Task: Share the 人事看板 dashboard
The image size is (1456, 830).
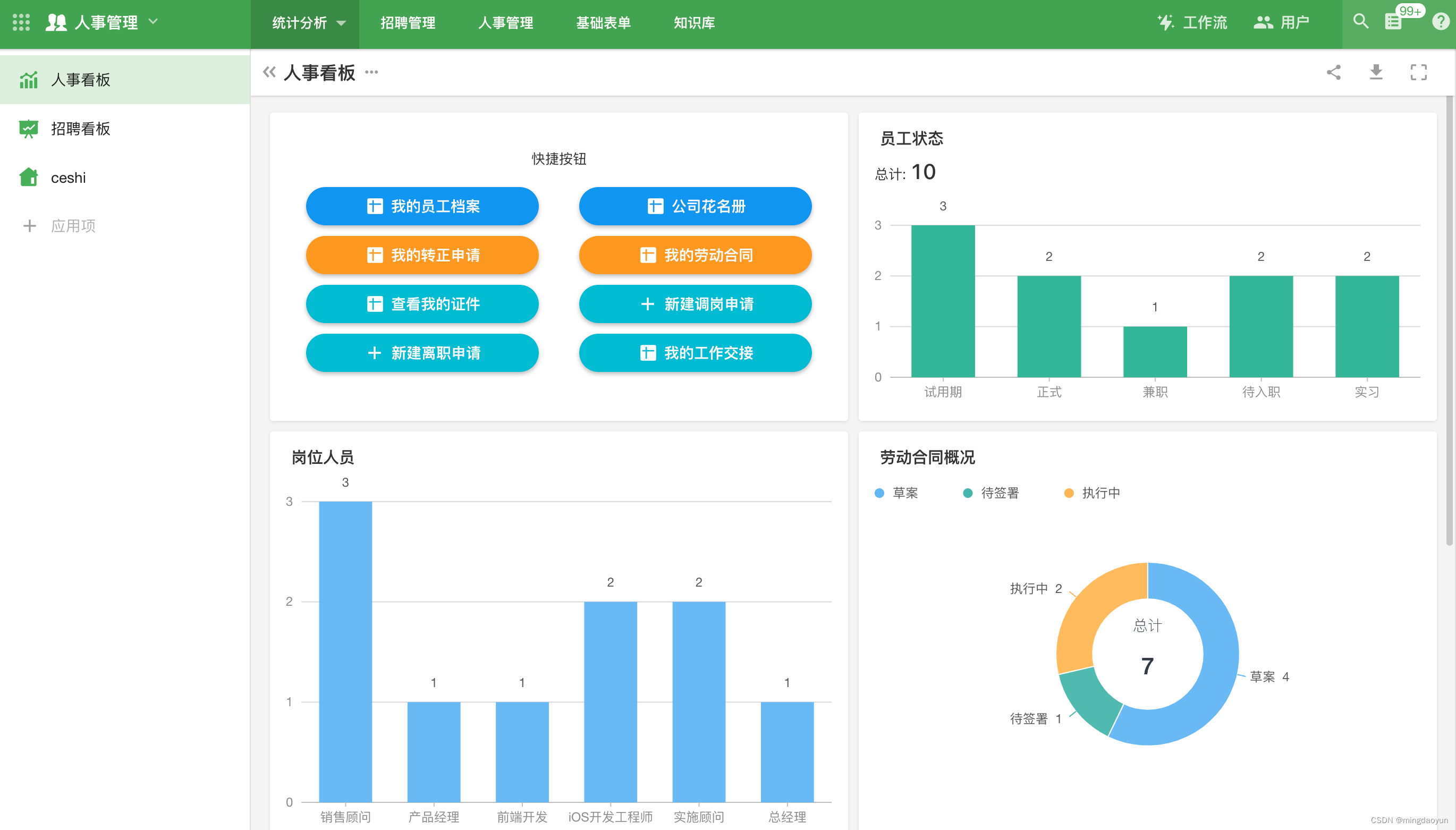Action: pyautogui.click(x=1333, y=72)
